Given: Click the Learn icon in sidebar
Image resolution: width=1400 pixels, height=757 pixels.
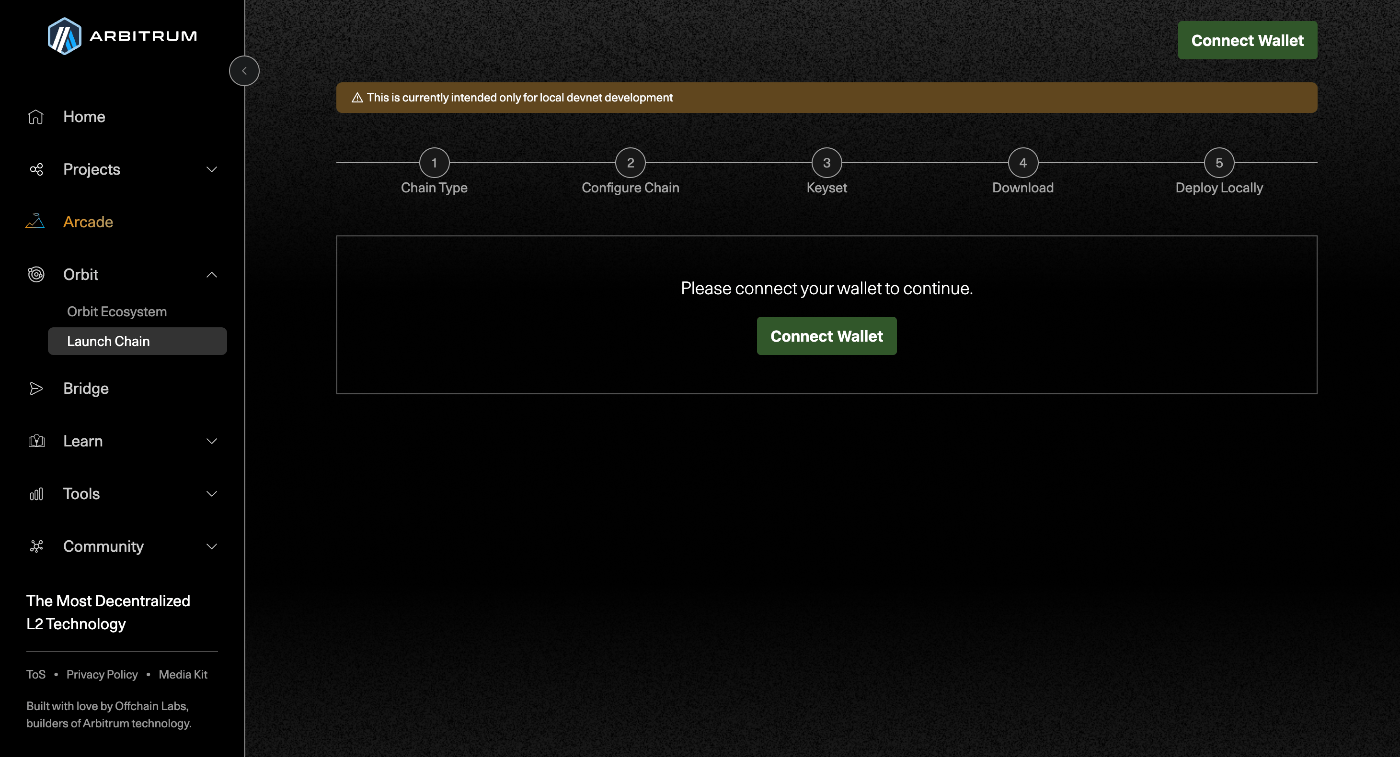Looking at the screenshot, I should pyautogui.click(x=36, y=441).
